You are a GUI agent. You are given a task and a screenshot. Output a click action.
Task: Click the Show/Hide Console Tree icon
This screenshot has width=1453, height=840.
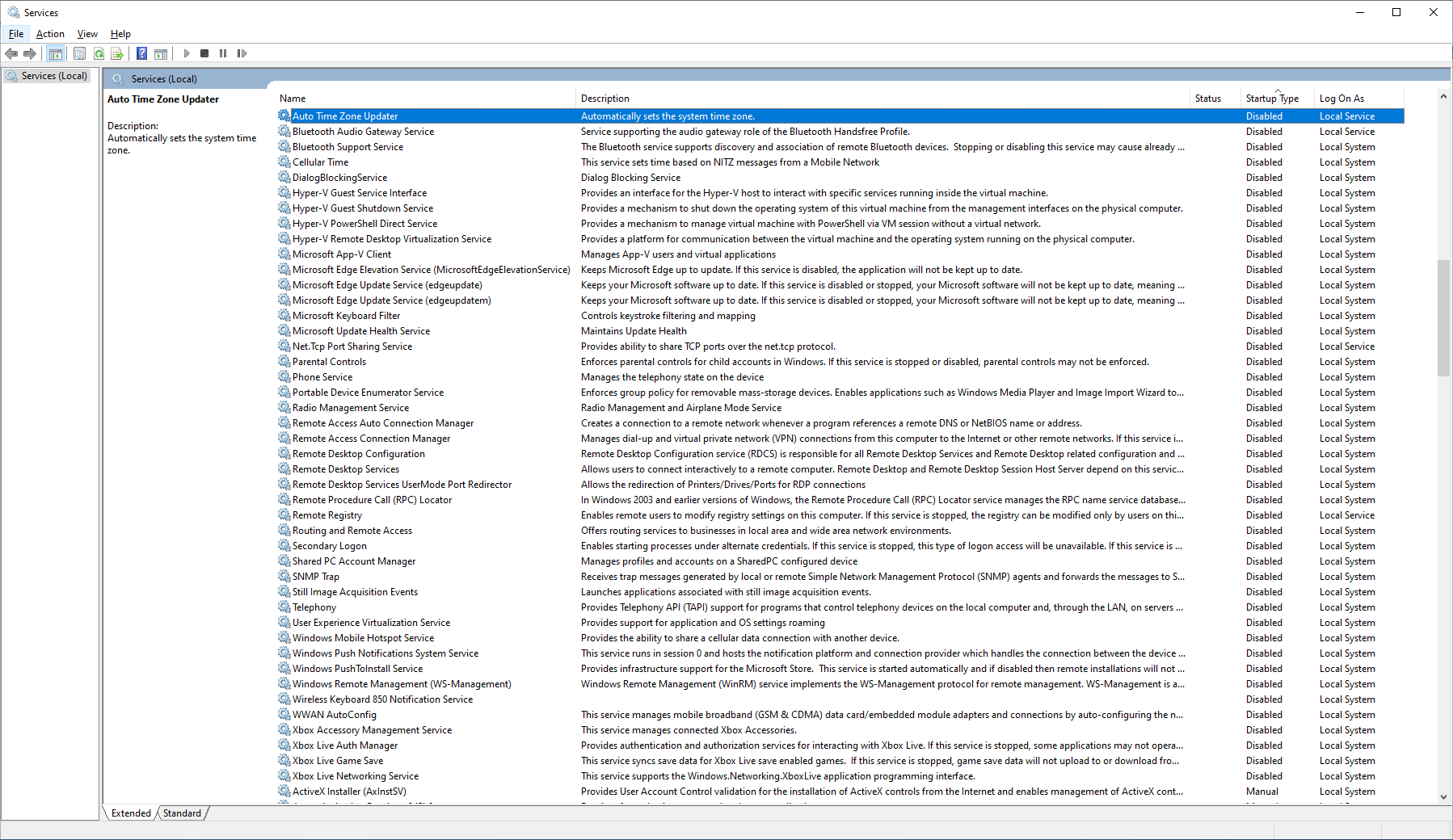(55, 53)
